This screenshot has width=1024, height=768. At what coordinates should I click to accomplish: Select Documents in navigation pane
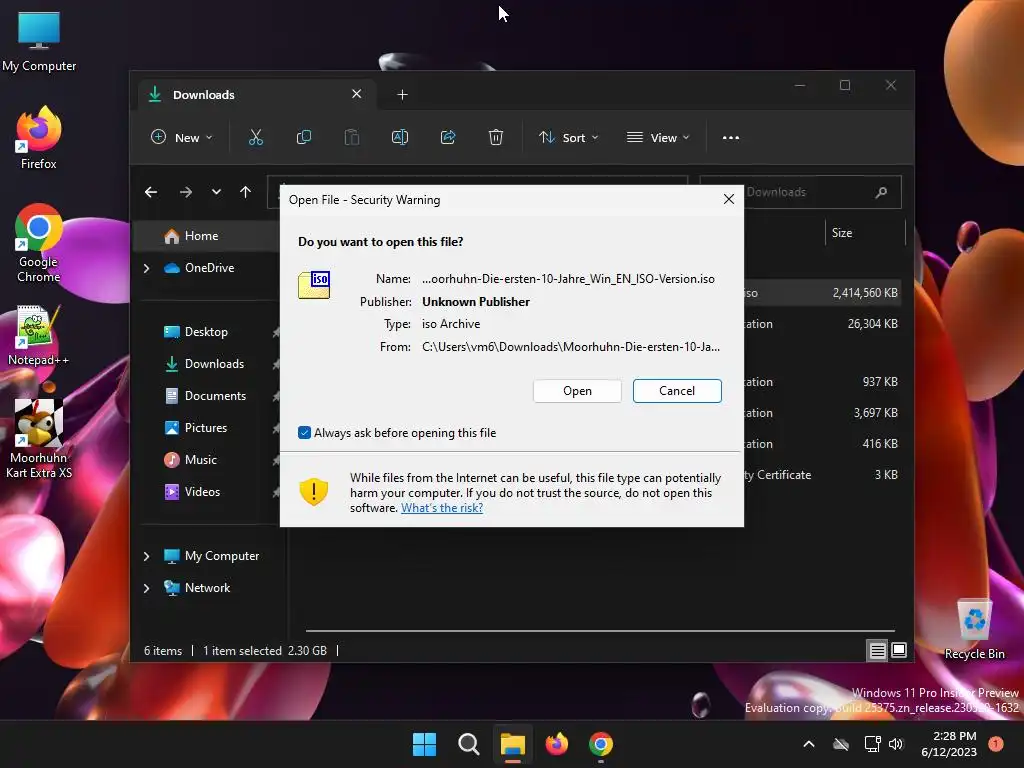coord(206,396)
